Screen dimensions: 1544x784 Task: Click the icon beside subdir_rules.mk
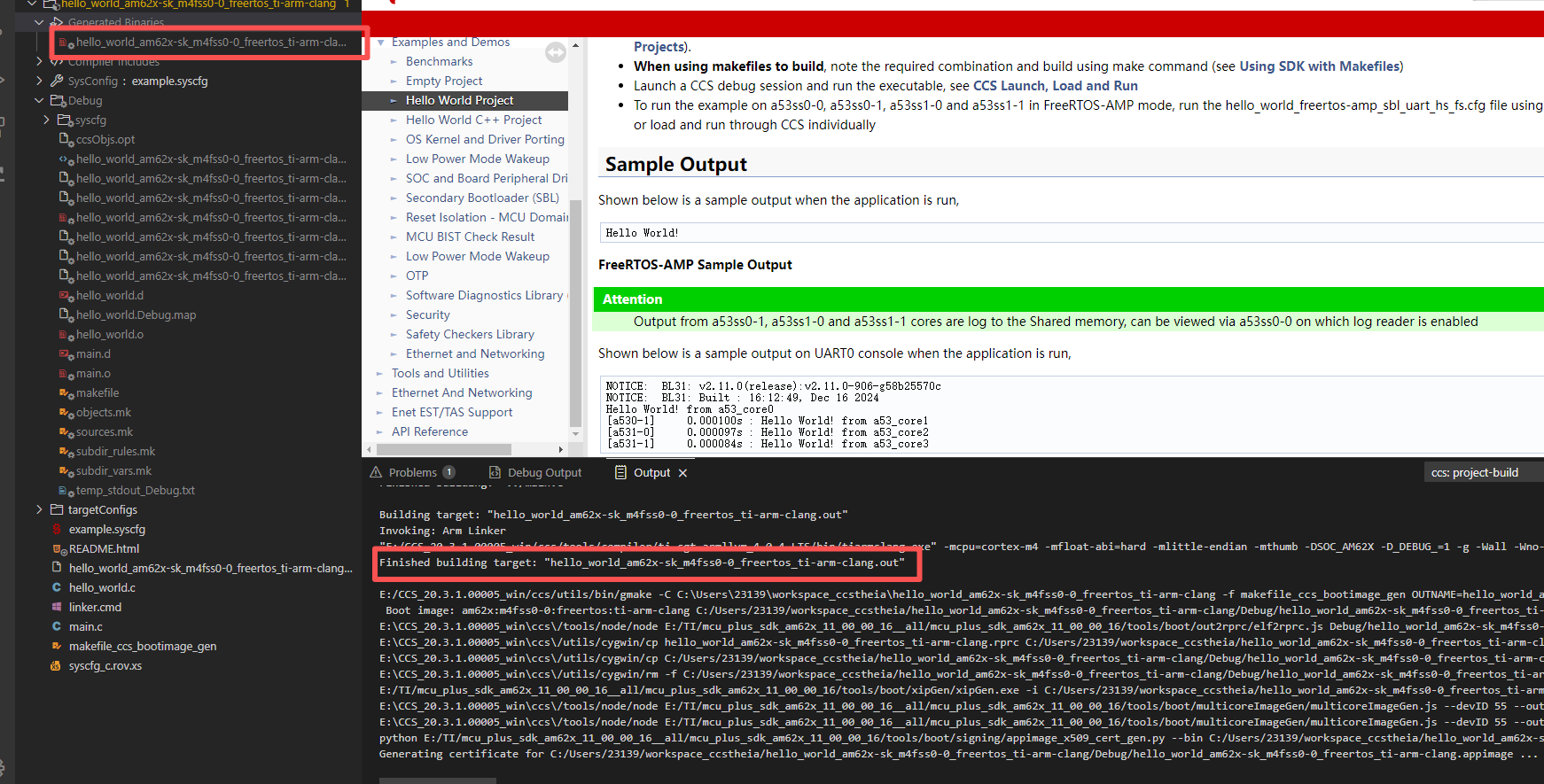66,451
